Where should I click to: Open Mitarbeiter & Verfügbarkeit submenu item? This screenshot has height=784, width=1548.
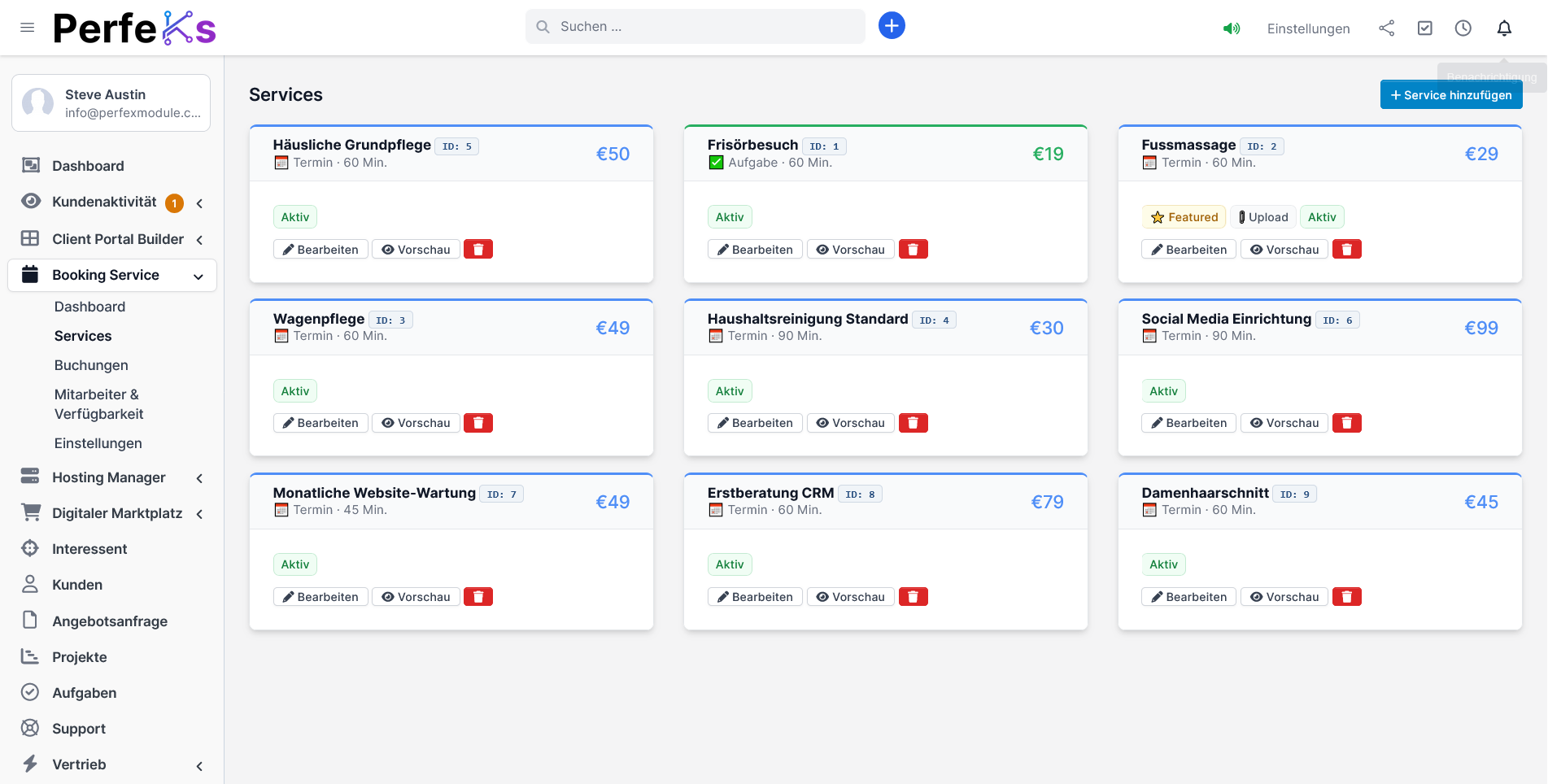pyautogui.click(x=98, y=404)
